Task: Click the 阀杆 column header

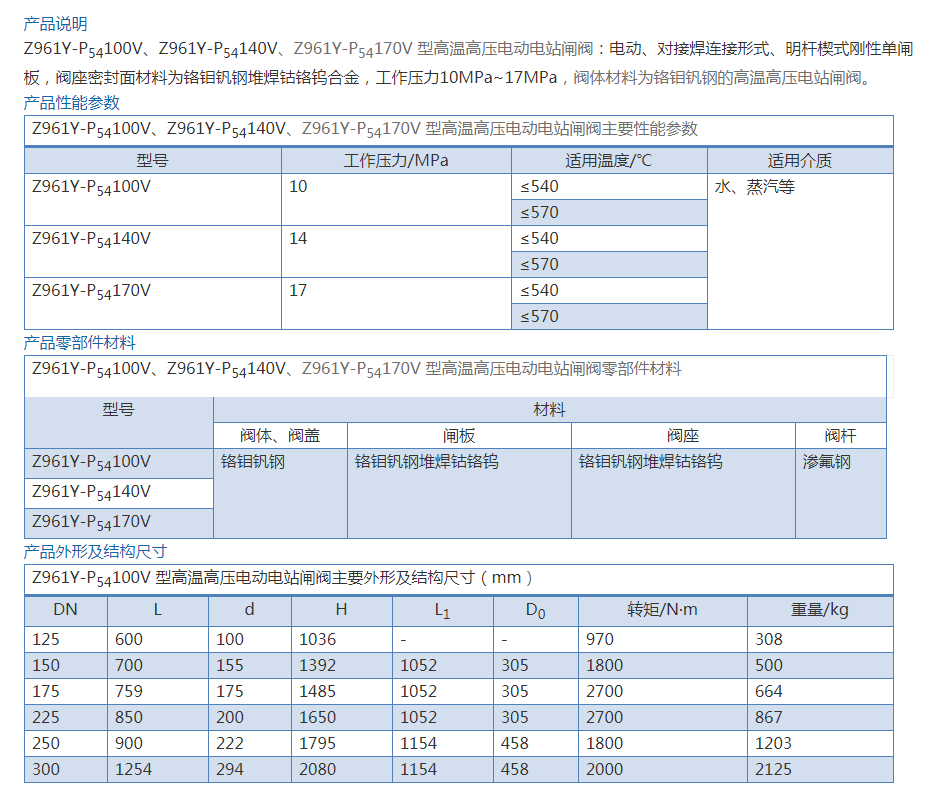Action: pos(840,436)
